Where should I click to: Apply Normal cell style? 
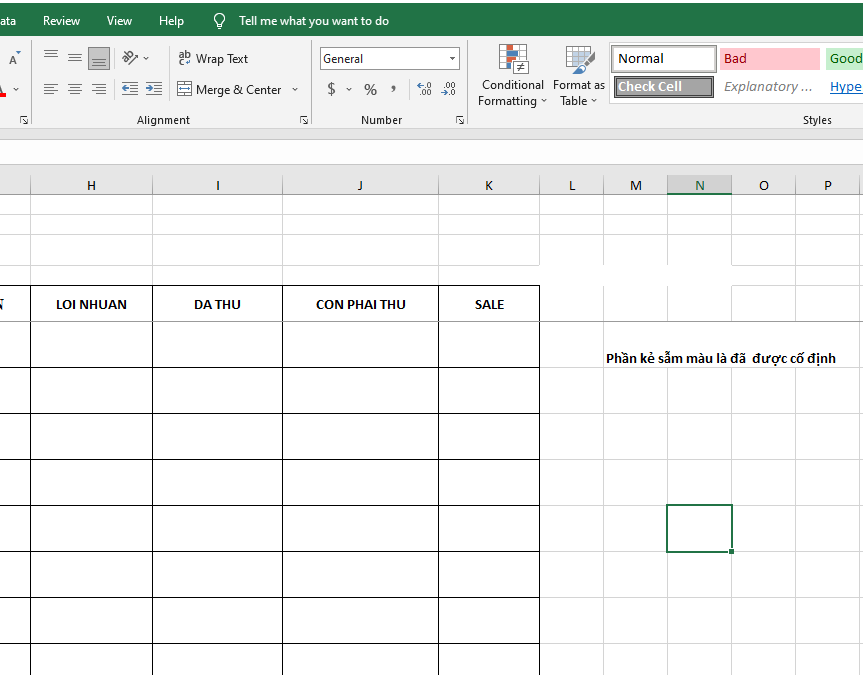pyautogui.click(x=664, y=58)
